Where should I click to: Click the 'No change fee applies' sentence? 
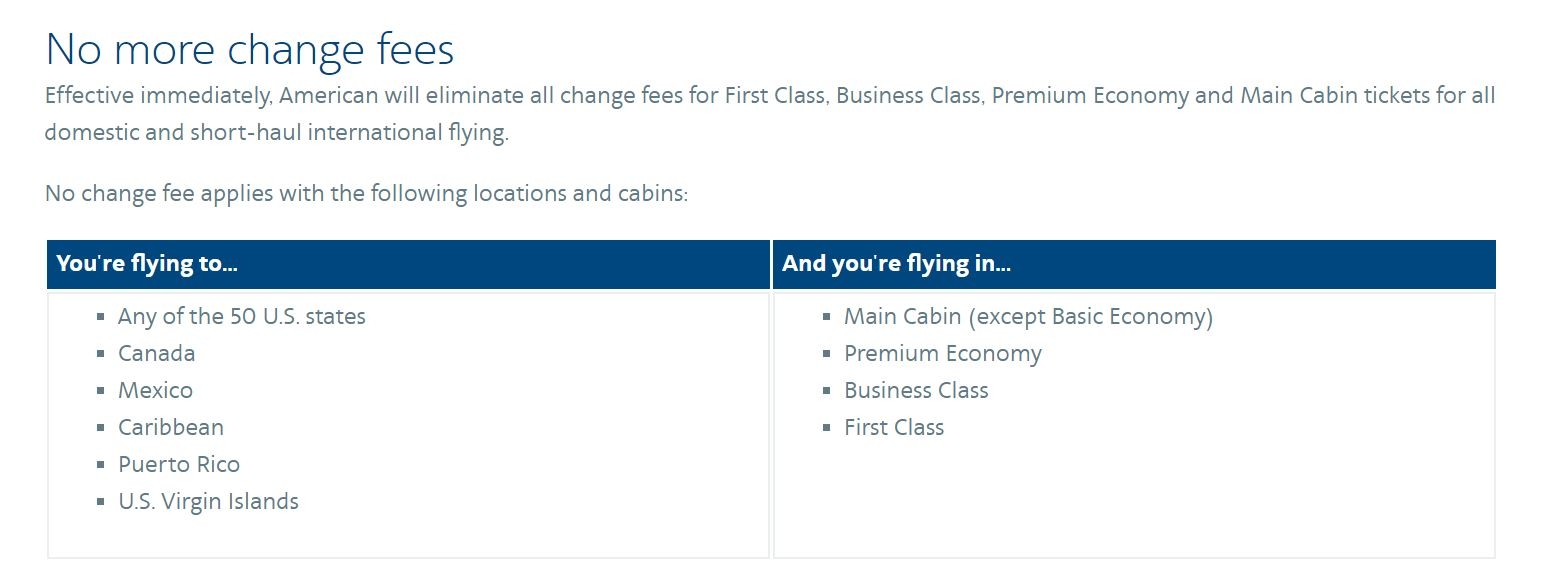tap(367, 193)
